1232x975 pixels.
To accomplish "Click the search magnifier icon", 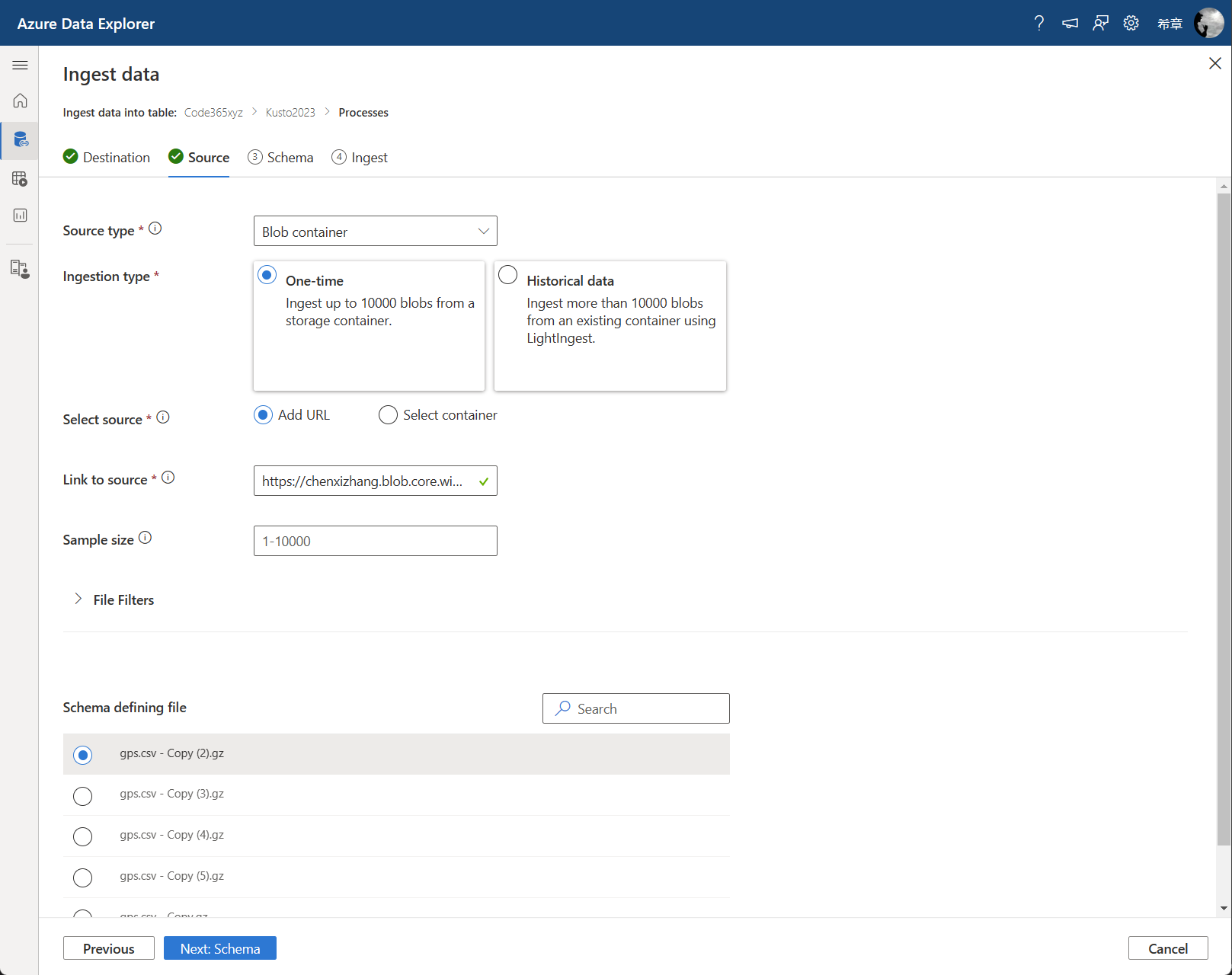I will (x=563, y=708).
